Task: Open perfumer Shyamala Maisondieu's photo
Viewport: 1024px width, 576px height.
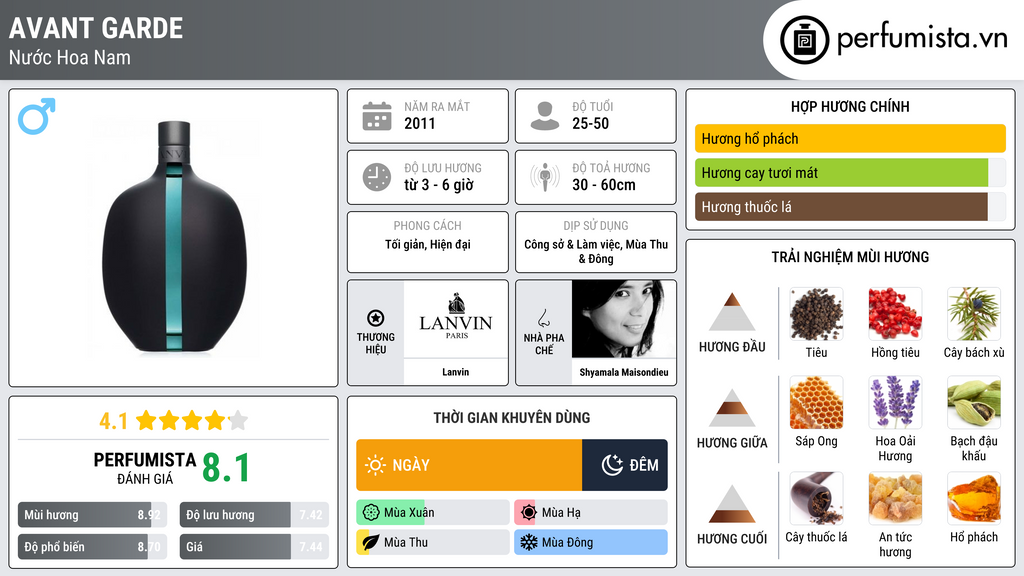Action: (x=624, y=319)
